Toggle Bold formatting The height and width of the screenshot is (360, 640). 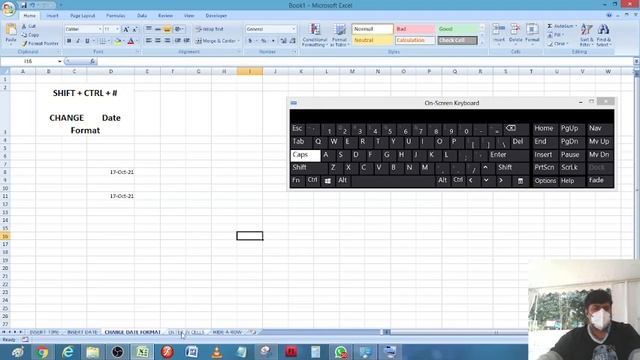69,41
